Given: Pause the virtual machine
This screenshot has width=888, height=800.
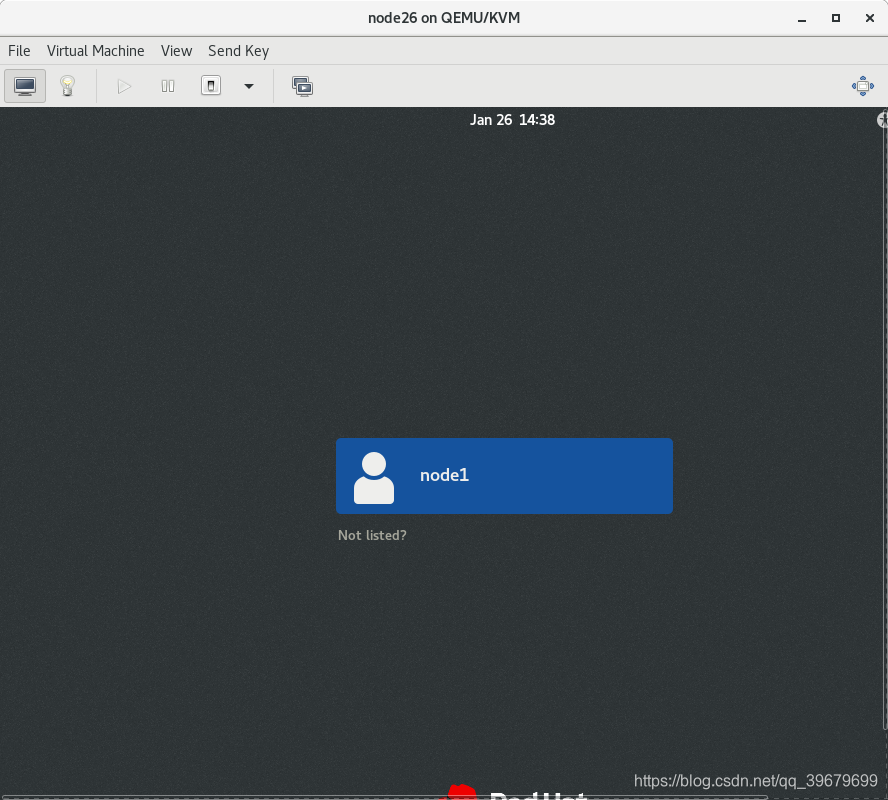Looking at the screenshot, I should 168,86.
